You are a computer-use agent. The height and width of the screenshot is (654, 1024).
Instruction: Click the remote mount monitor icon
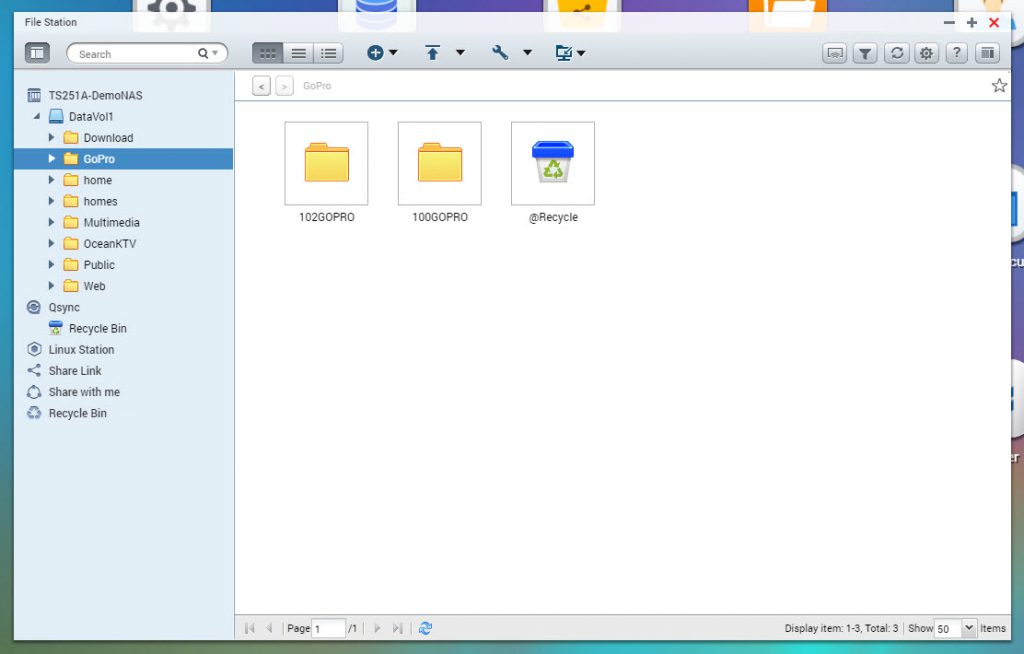click(x=564, y=53)
